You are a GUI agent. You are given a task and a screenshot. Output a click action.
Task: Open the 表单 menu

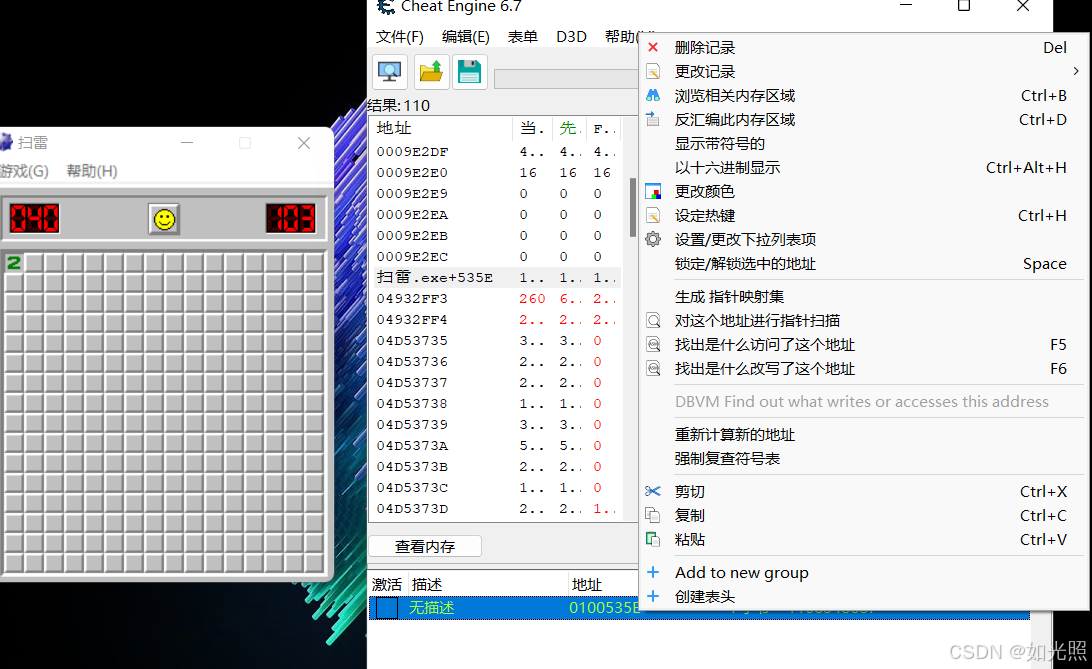(522, 37)
